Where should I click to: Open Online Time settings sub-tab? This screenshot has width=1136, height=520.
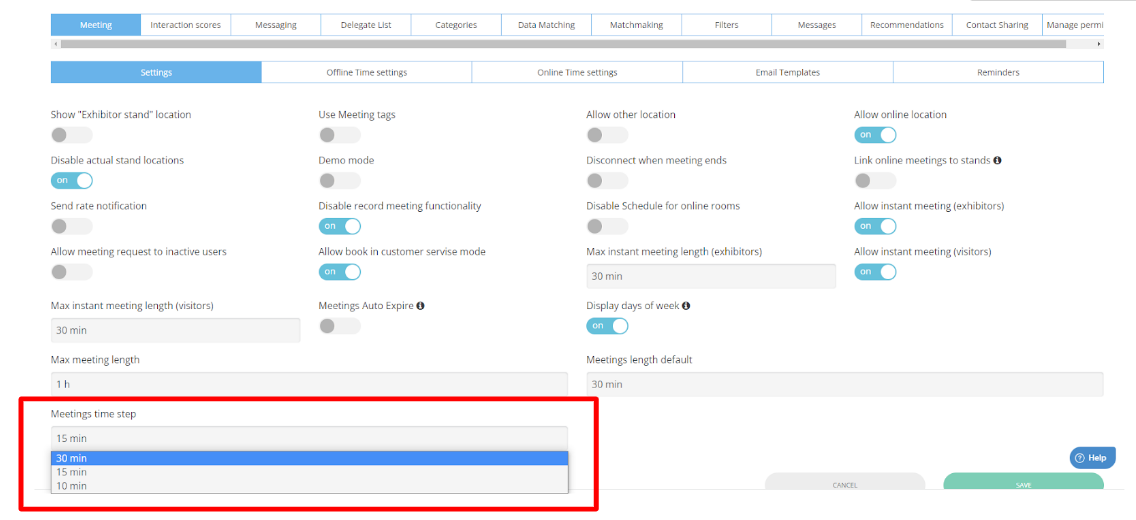pos(577,72)
